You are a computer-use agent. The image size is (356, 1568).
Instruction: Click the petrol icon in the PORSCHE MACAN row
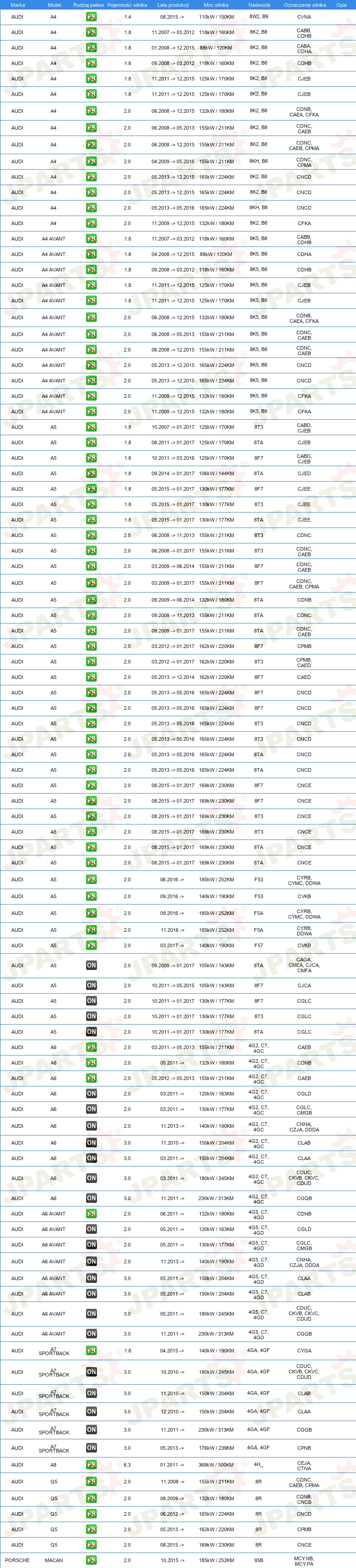pos(91,1560)
